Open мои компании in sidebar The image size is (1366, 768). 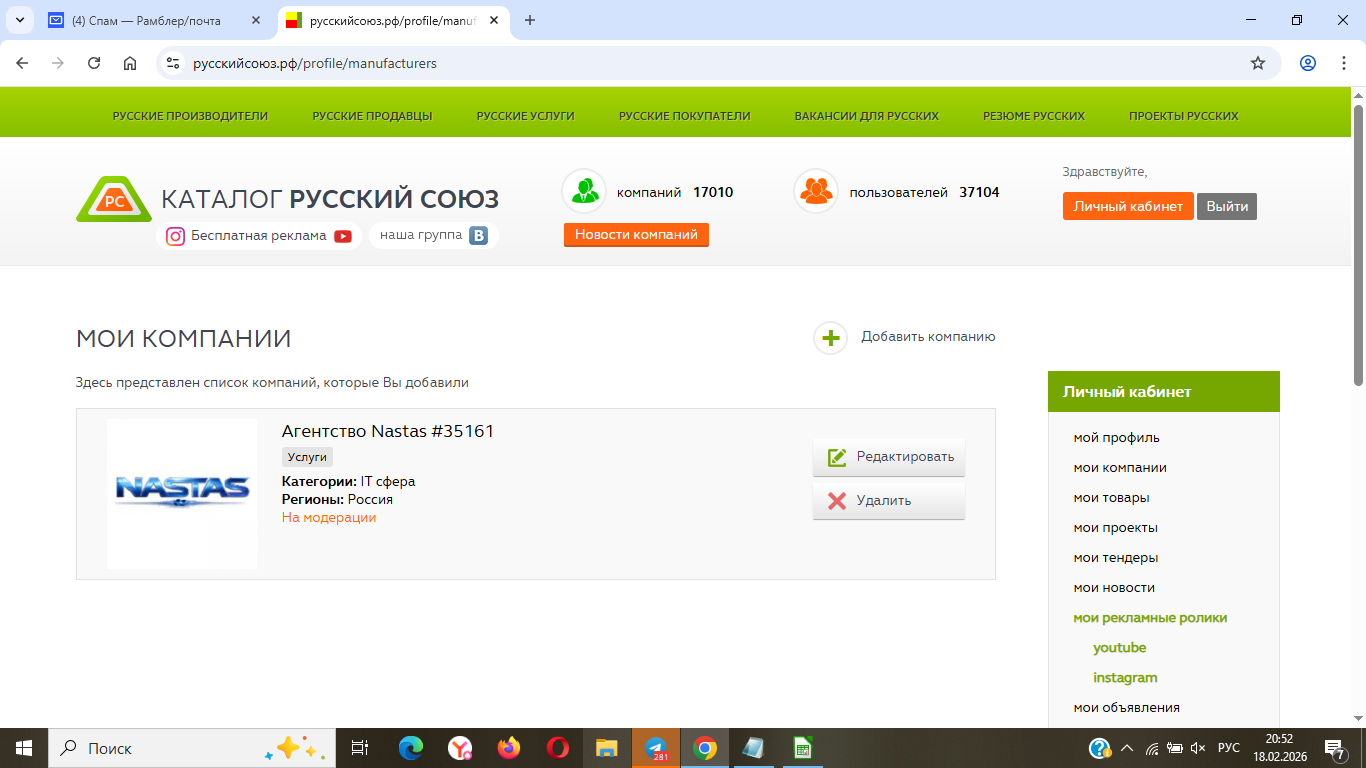(1120, 468)
